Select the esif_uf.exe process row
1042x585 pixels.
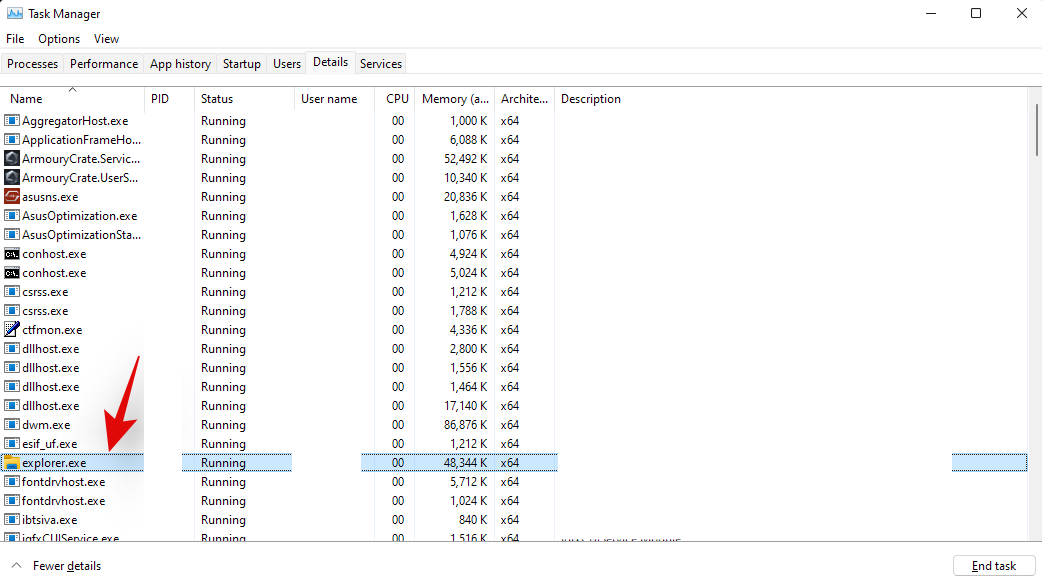click(x=50, y=444)
